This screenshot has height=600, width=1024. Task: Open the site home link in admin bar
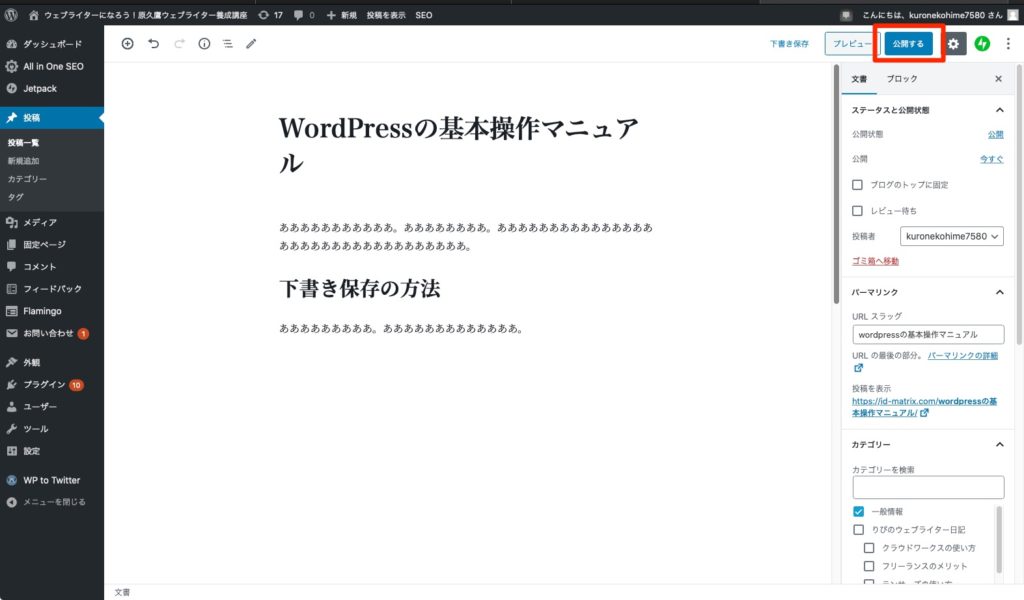coord(138,15)
